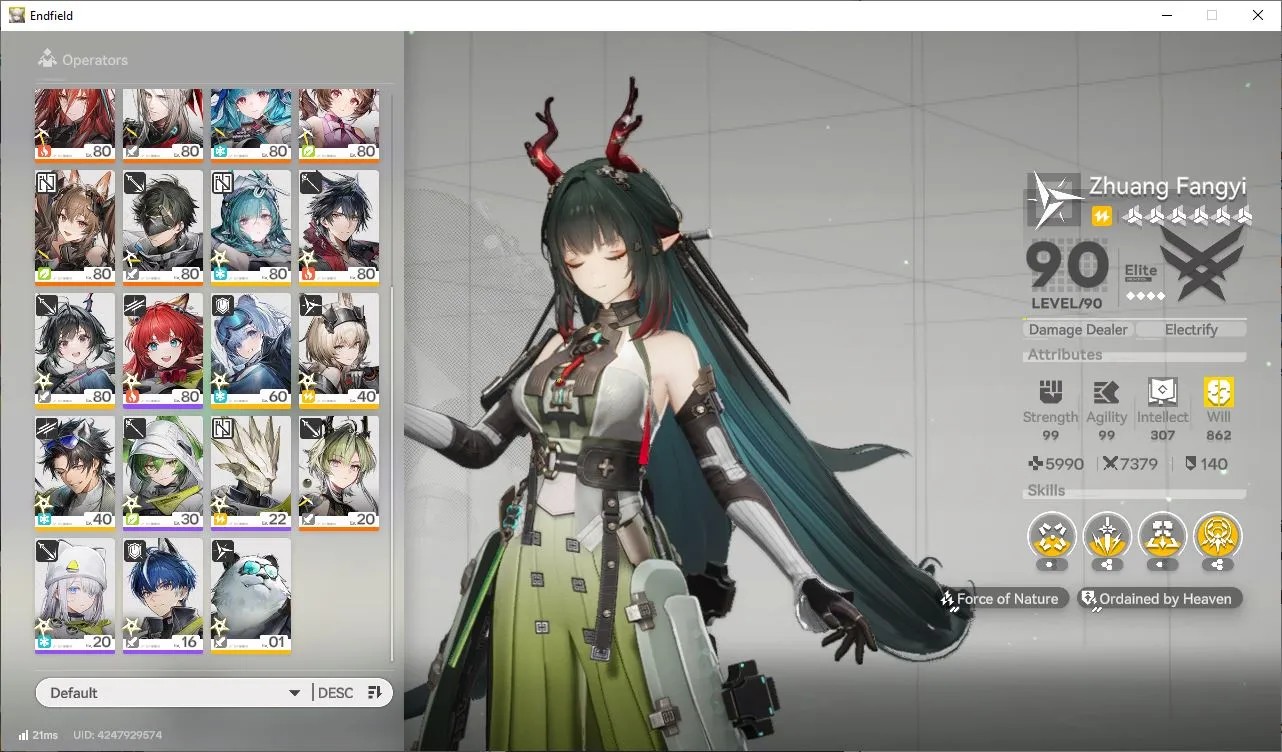Click the DESC sort button
The width and height of the screenshot is (1282, 752).
pyautogui.click(x=335, y=693)
